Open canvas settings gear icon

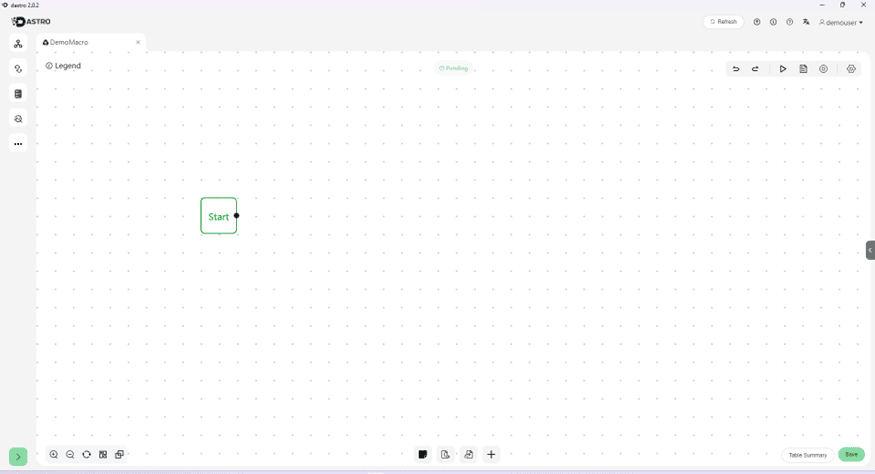(851, 69)
